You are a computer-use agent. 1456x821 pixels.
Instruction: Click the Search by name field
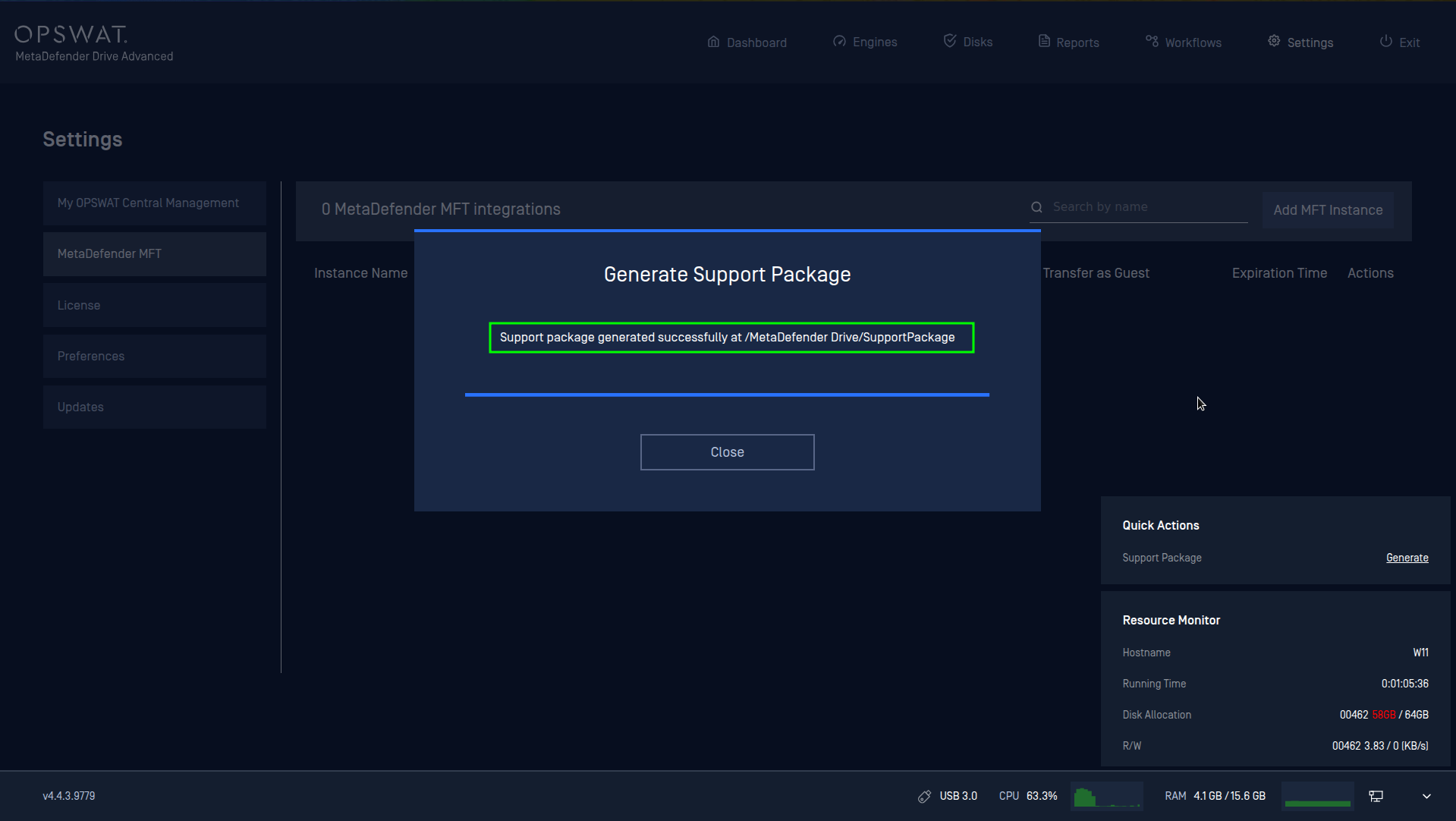coord(1147,207)
